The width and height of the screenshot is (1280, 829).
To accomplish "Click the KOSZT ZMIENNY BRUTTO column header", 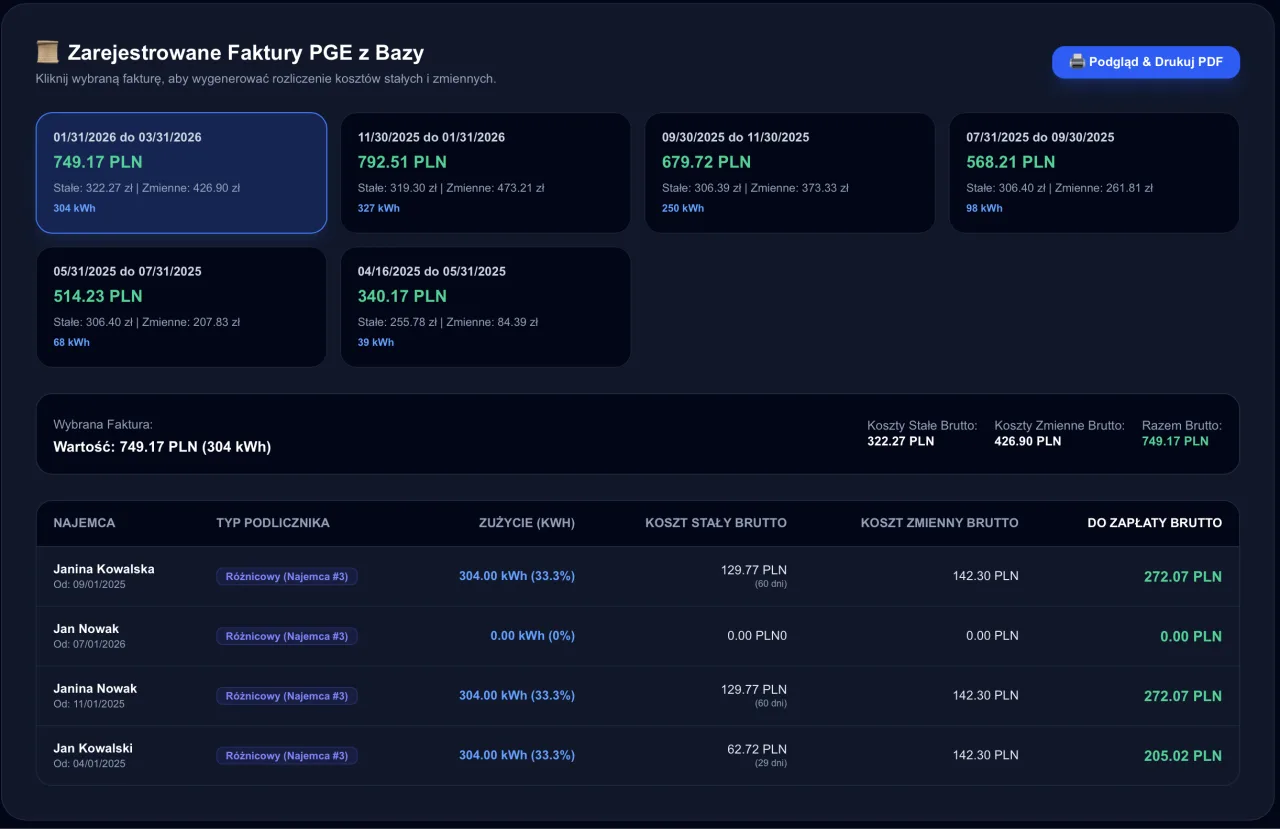I will (940, 523).
